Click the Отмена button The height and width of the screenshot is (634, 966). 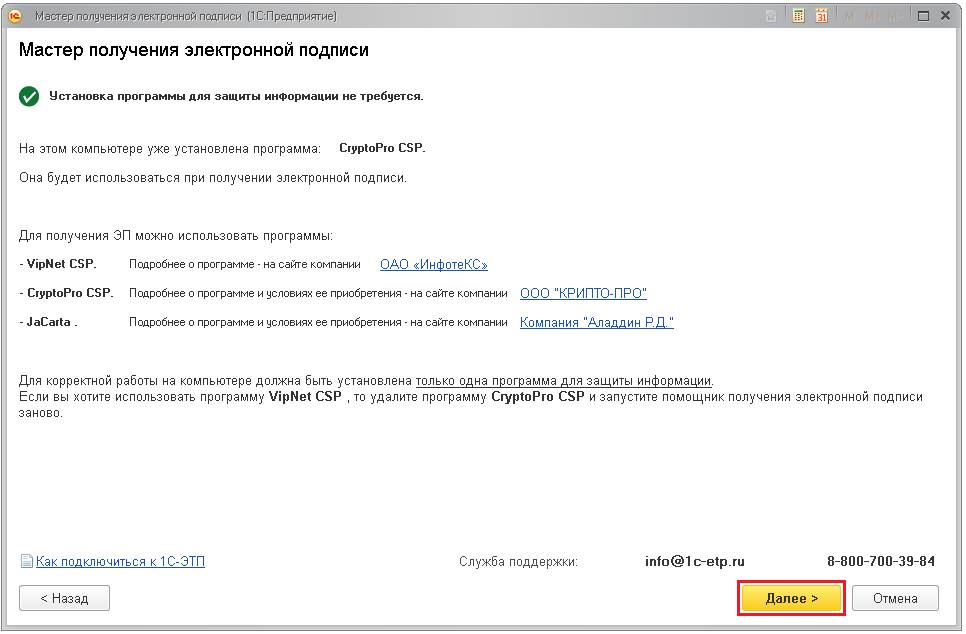coord(895,598)
